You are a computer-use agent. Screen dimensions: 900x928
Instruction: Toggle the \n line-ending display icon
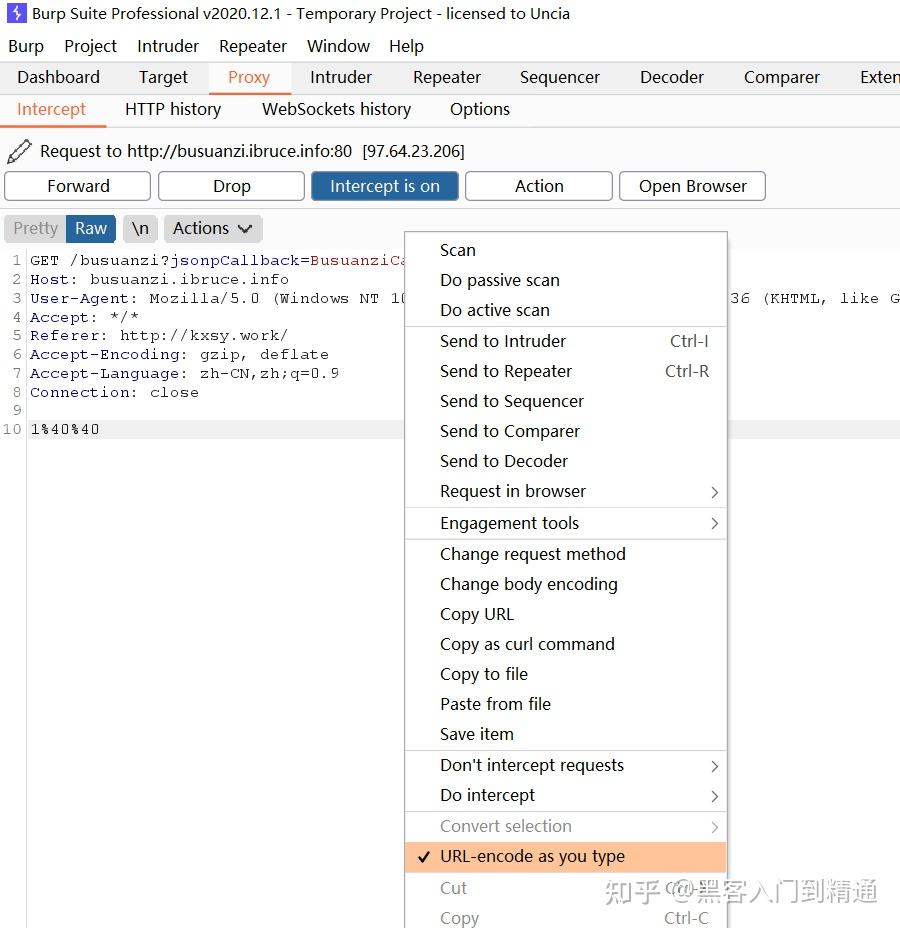(x=139, y=228)
